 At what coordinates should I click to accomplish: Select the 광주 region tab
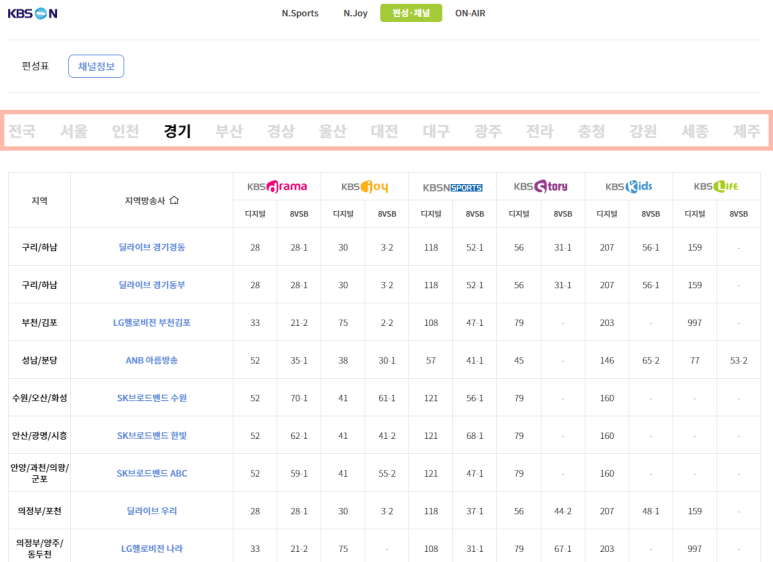tap(488, 131)
